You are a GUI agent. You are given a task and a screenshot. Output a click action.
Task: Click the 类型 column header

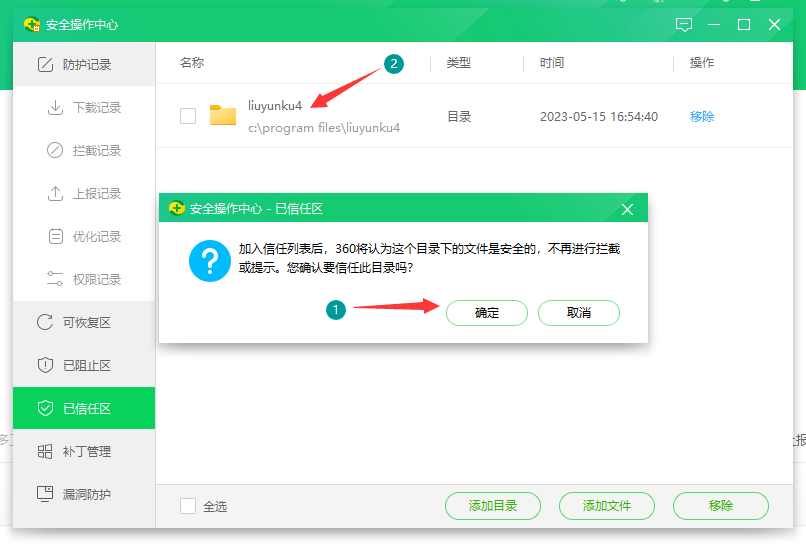point(459,63)
